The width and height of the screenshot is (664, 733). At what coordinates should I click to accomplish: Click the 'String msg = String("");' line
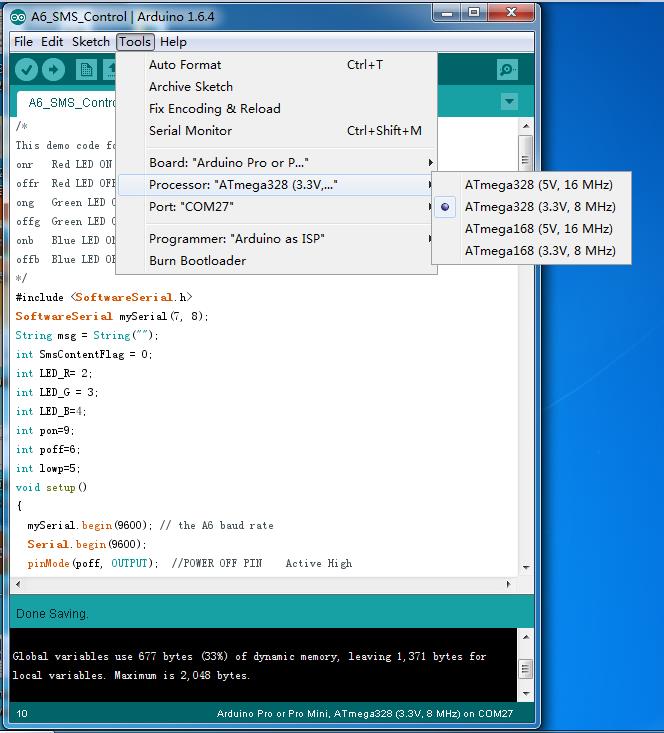[87, 335]
